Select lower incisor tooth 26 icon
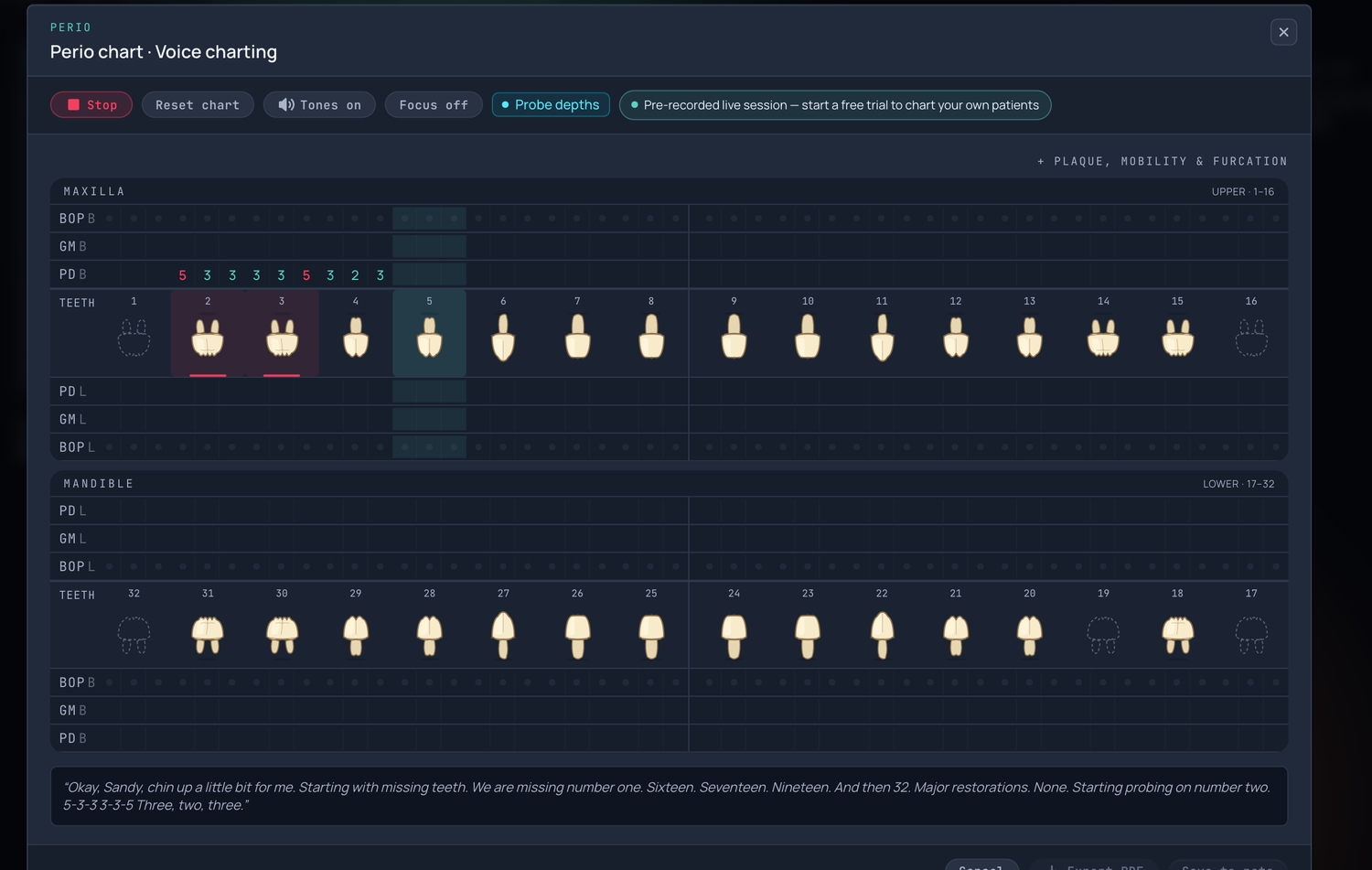This screenshot has height=870, width=1372. [x=577, y=636]
